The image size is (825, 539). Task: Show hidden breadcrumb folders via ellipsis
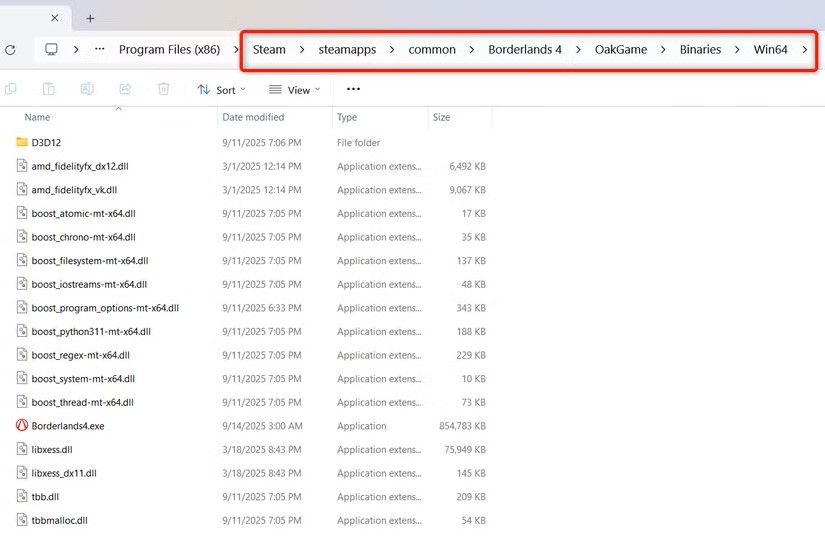99,49
